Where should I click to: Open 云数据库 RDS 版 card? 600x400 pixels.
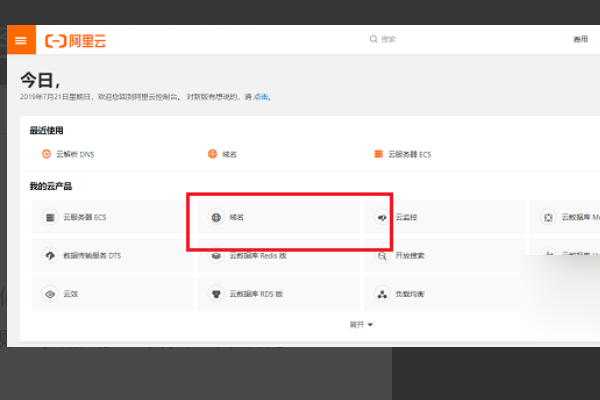(x=279, y=294)
